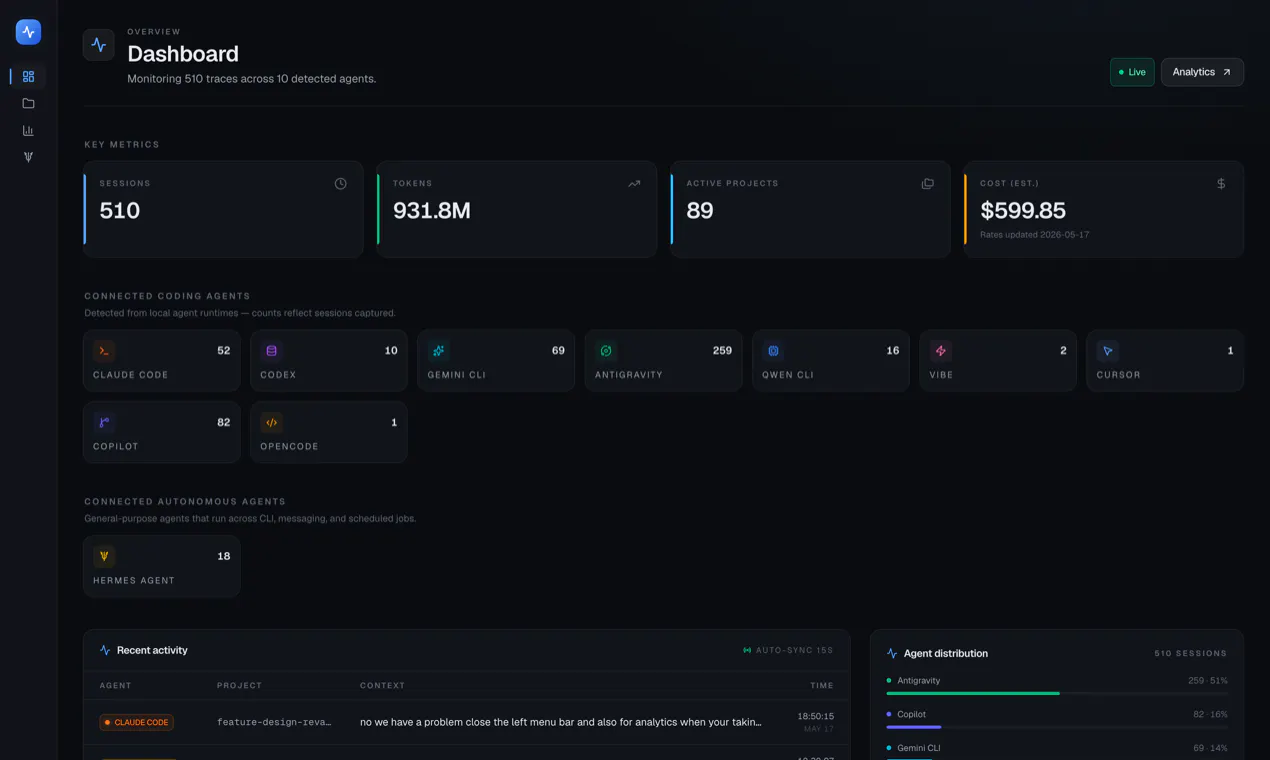Open the Copilot agent card

[x=162, y=432]
